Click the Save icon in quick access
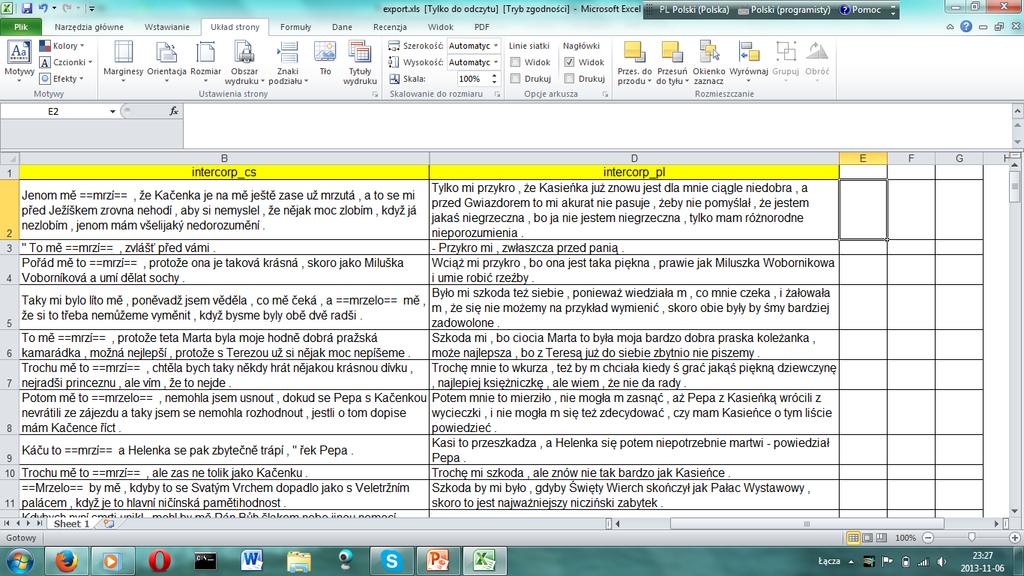1024x576 pixels. pyautogui.click(x=27, y=8)
